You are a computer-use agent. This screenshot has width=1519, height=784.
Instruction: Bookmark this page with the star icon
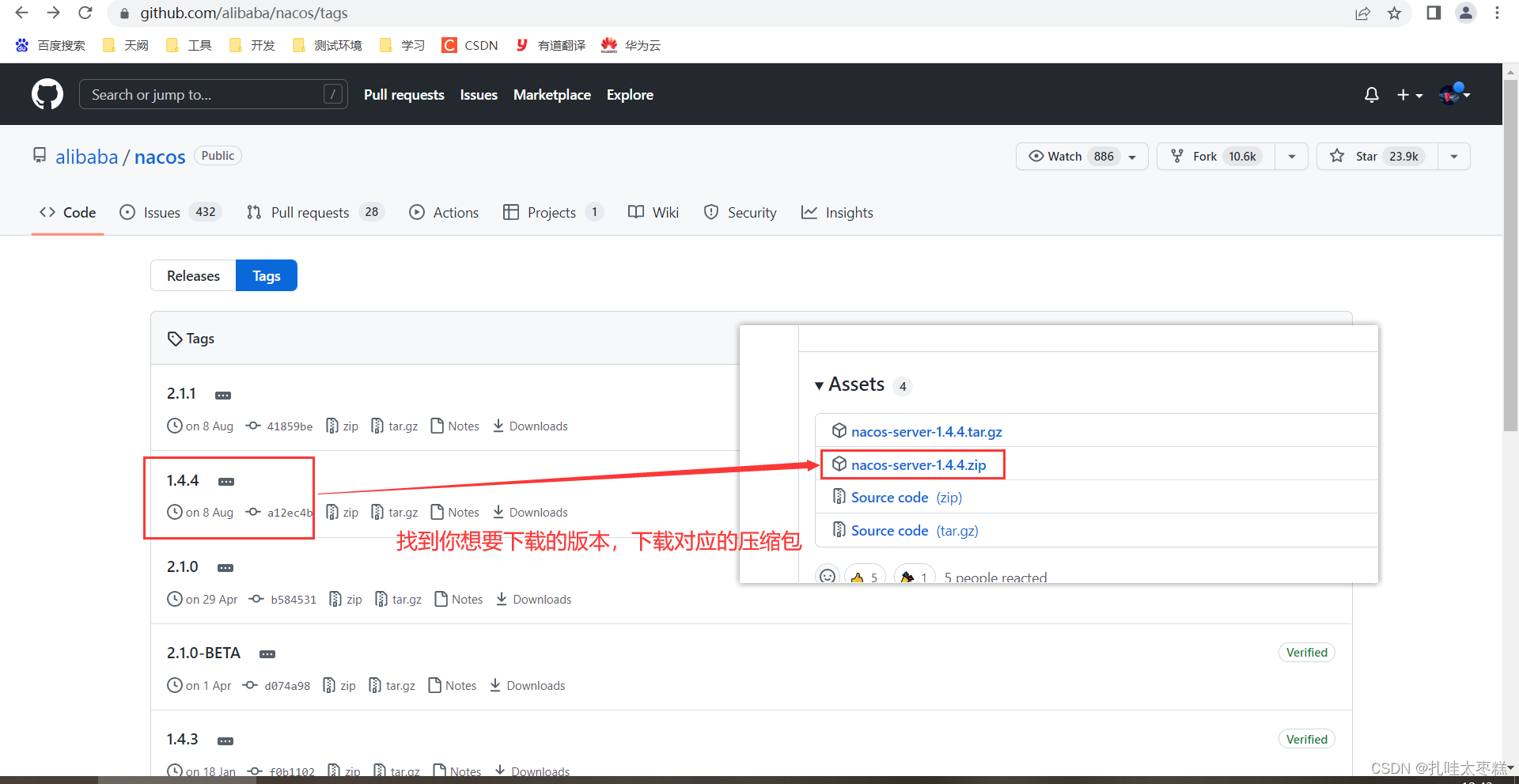click(x=1394, y=13)
